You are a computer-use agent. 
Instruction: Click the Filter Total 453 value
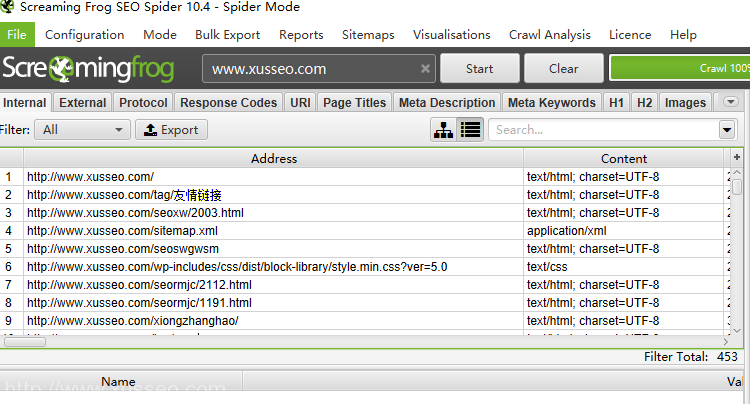point(727,356)
